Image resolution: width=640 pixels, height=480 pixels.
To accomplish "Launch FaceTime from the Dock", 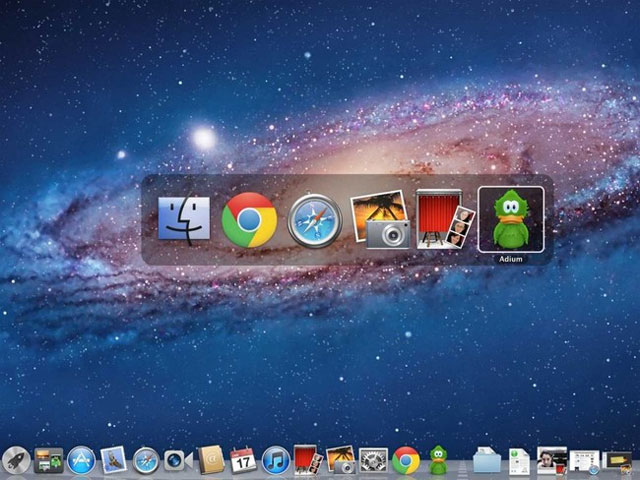I will (x=178, y=460).
